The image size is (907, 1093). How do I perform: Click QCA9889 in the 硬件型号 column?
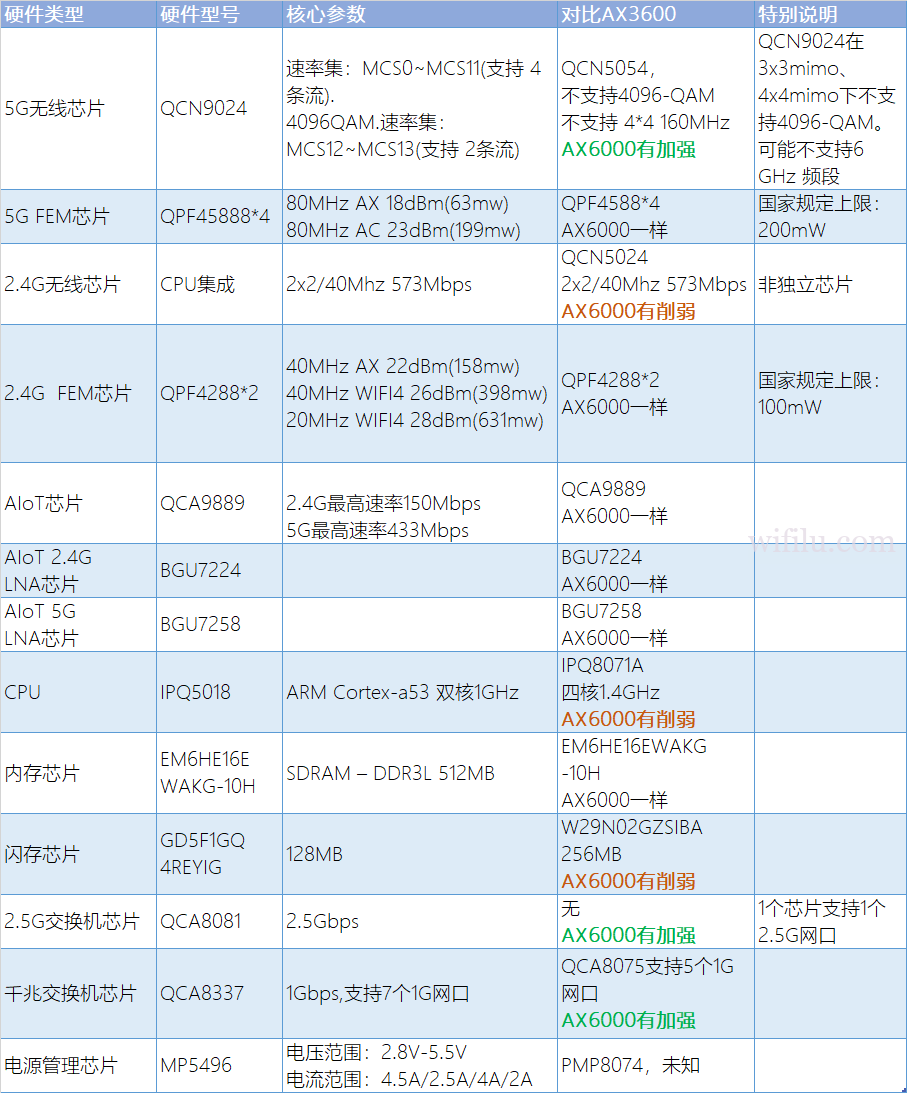219,503
